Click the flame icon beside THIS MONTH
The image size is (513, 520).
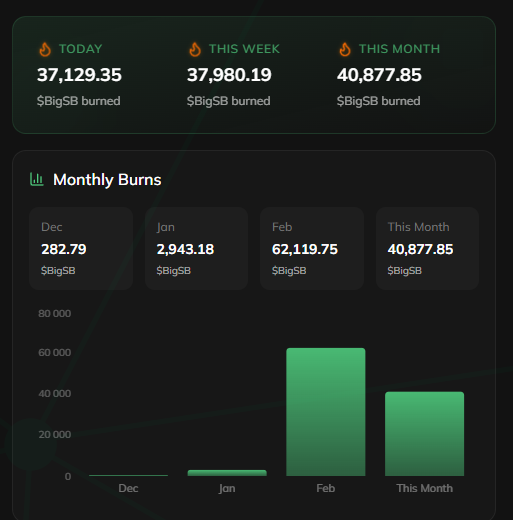click(x=345, y=49)
